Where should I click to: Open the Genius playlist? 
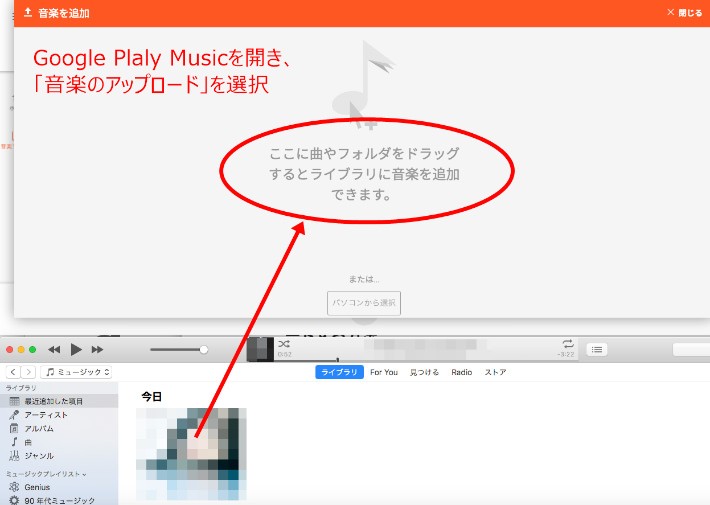pyautogui.click(x=59, y=487)
